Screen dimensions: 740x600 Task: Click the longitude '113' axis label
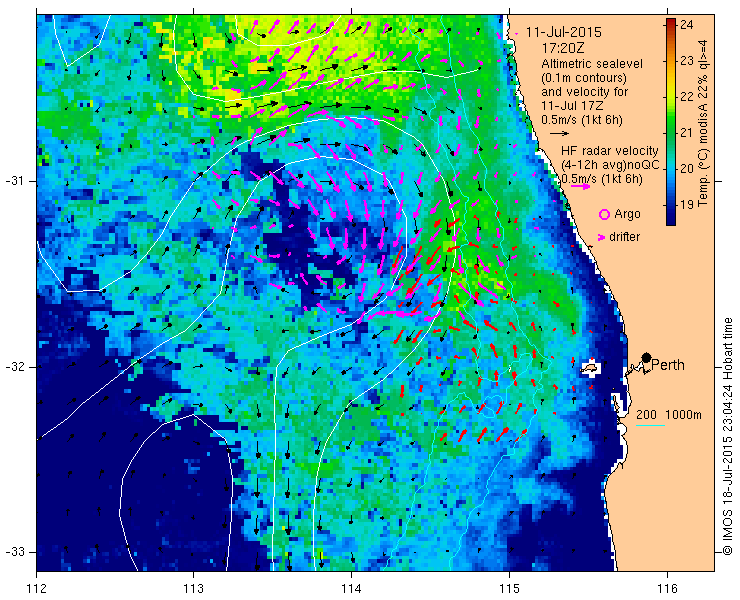point(193,588)
